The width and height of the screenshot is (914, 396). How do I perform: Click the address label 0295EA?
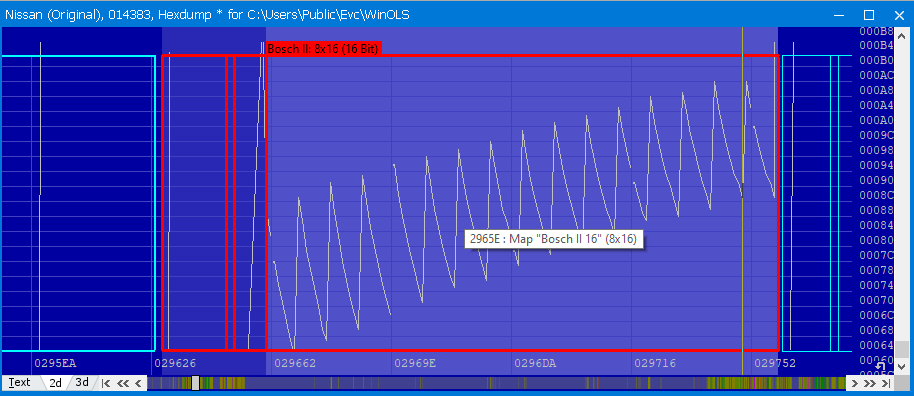(55, 363)
